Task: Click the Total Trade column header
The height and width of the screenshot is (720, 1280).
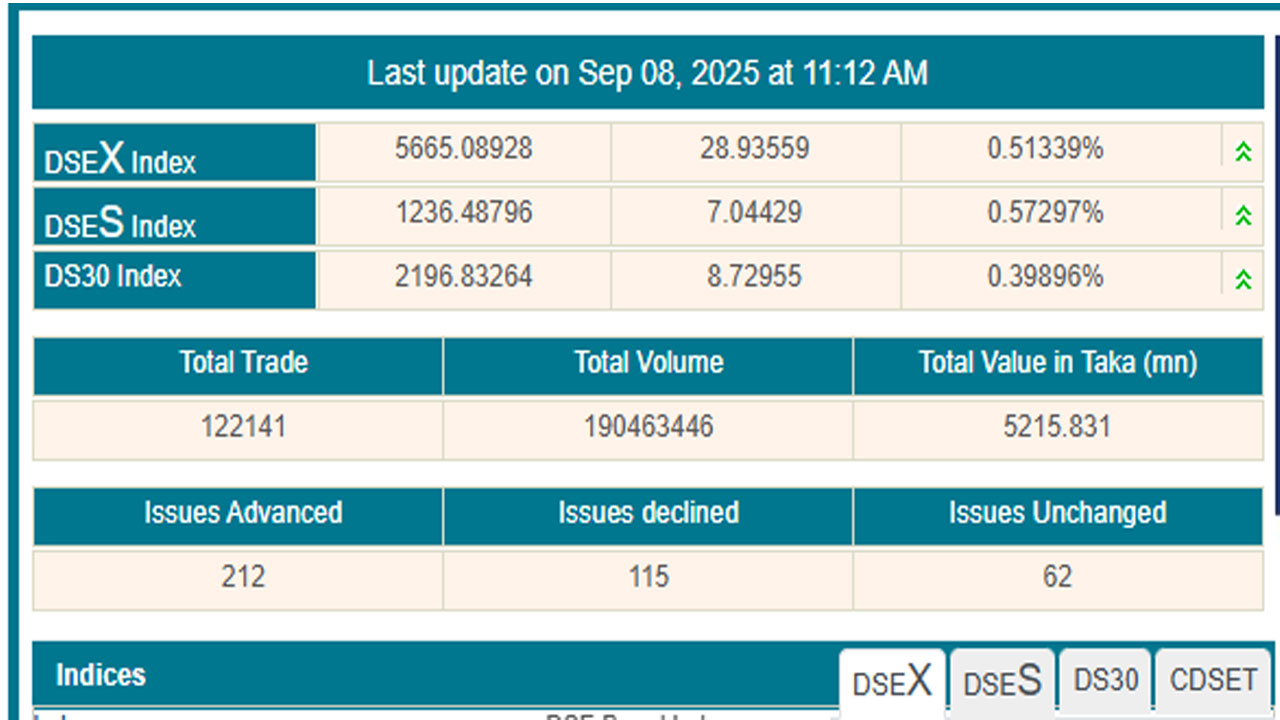Action: pyautogui.click(x=243, y=363)
